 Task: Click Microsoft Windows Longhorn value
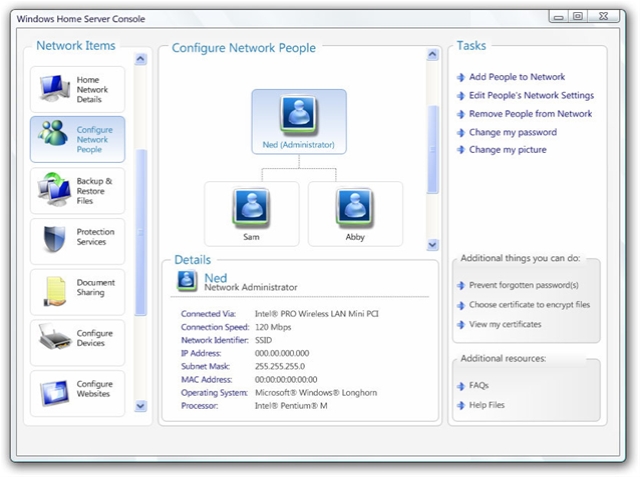(x=316, y=393)
